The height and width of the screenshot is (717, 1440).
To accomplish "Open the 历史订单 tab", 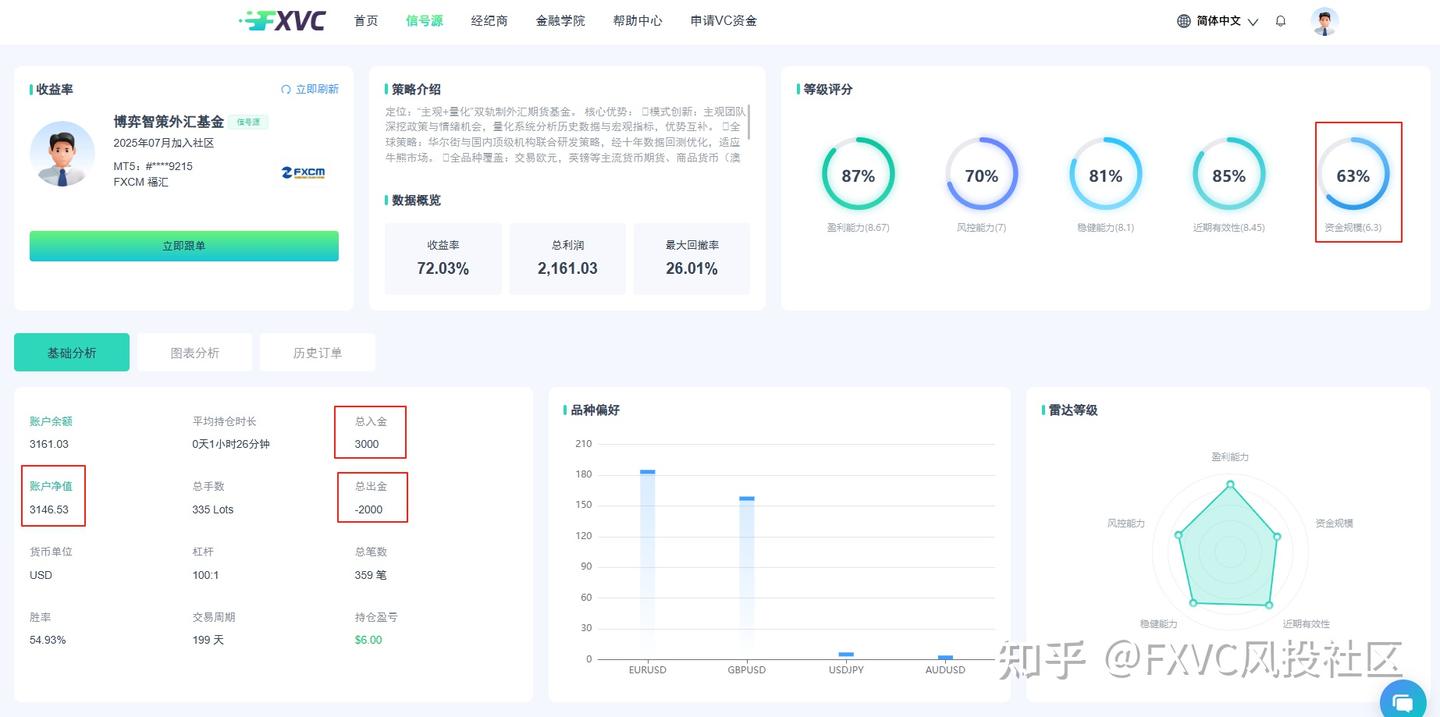I will coord(317,352).
